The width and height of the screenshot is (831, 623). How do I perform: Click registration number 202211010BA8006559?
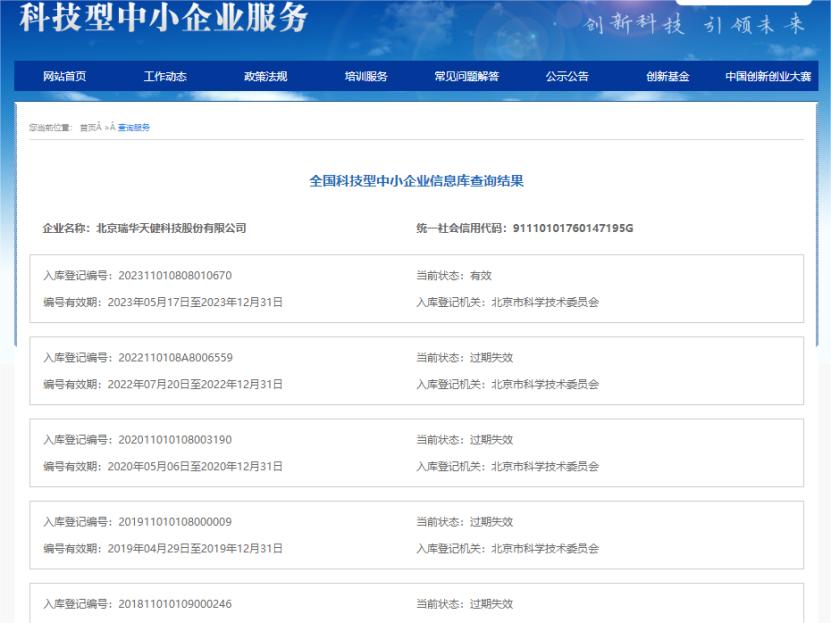[x=175, y=358]
